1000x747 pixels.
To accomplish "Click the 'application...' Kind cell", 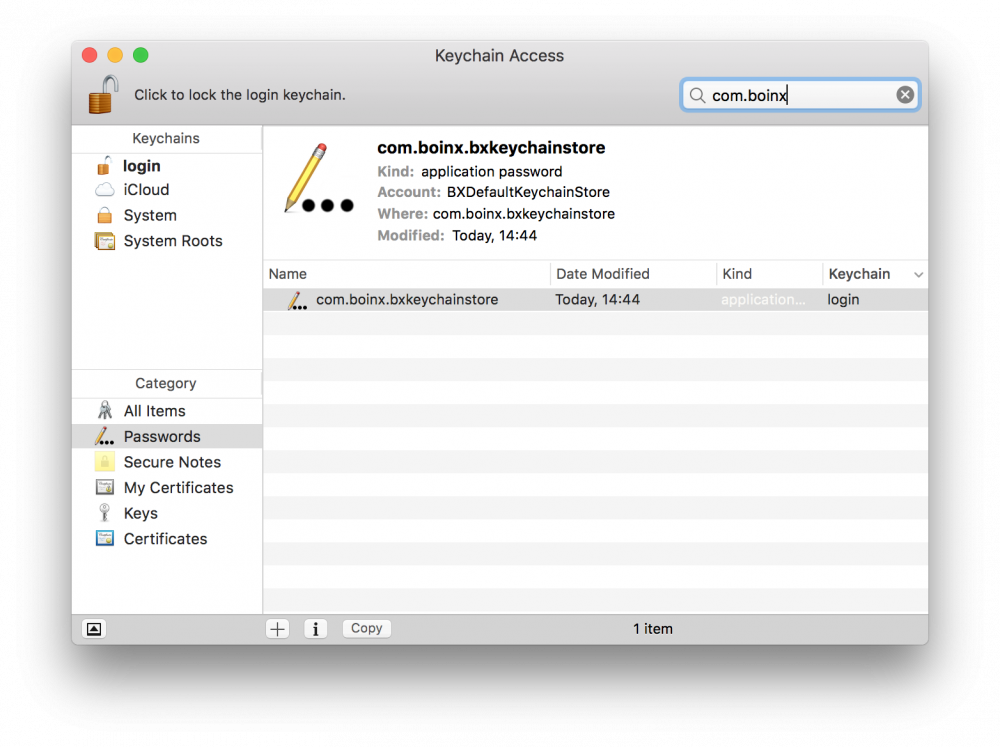I will pos(763,300).
